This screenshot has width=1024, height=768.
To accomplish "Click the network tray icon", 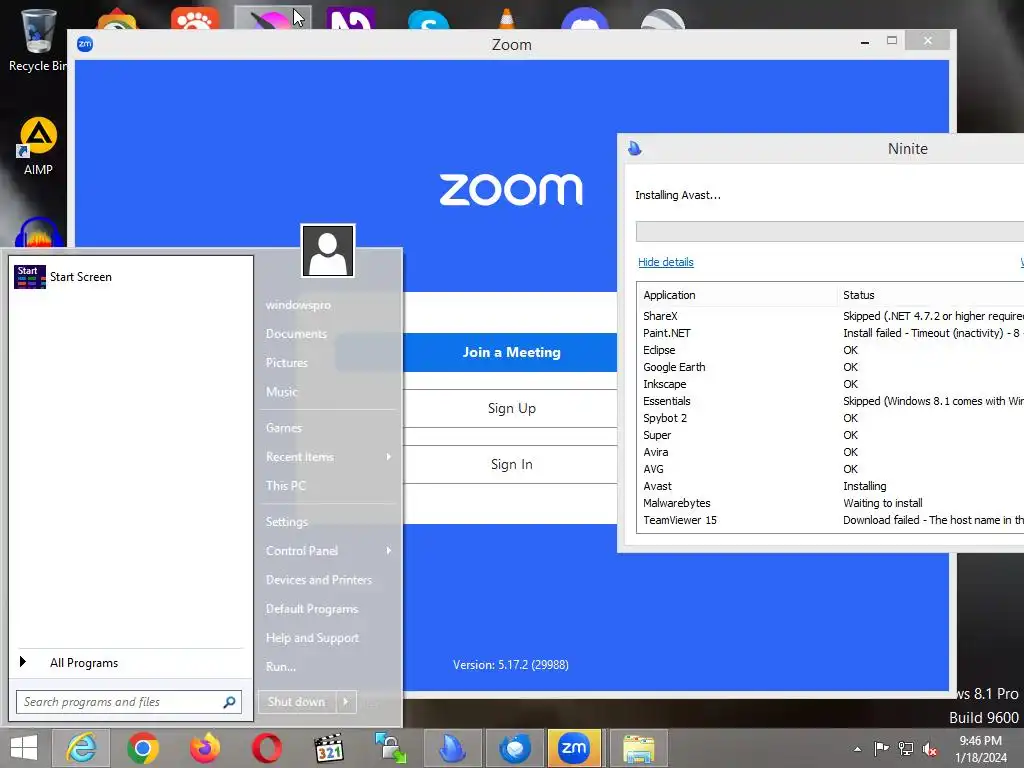I will [x=906, y=748].
